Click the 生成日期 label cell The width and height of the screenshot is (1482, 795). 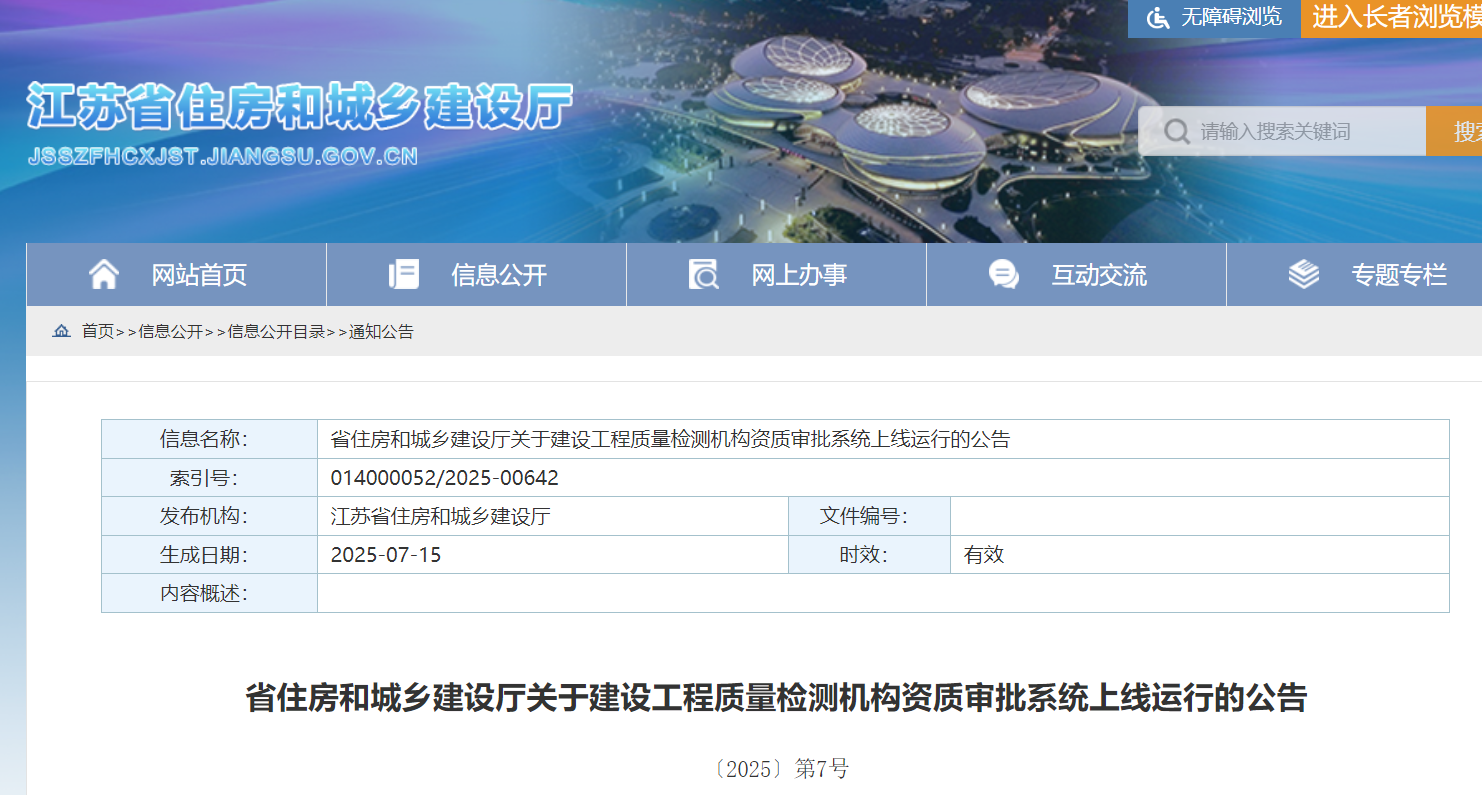pos(210,555)
